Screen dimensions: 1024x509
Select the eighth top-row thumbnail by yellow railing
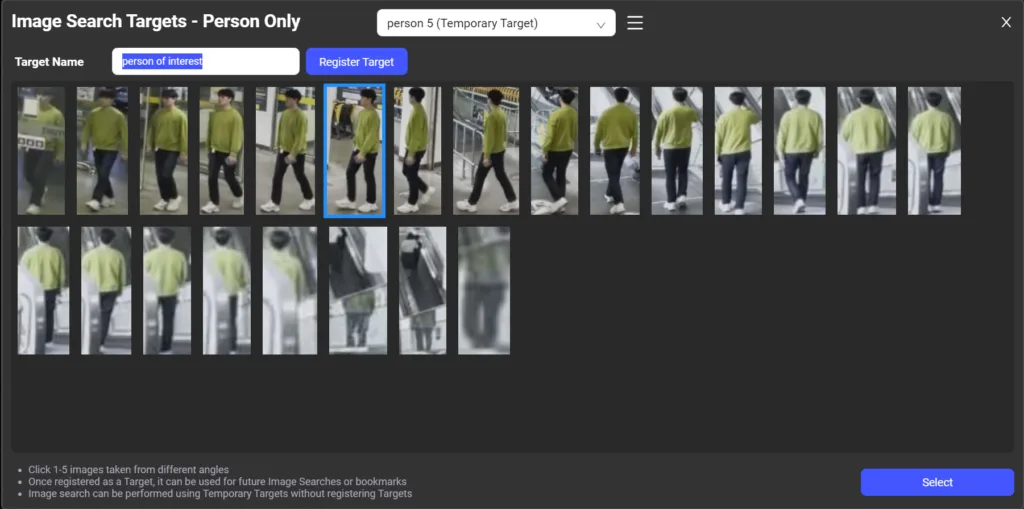pos(486,150)
